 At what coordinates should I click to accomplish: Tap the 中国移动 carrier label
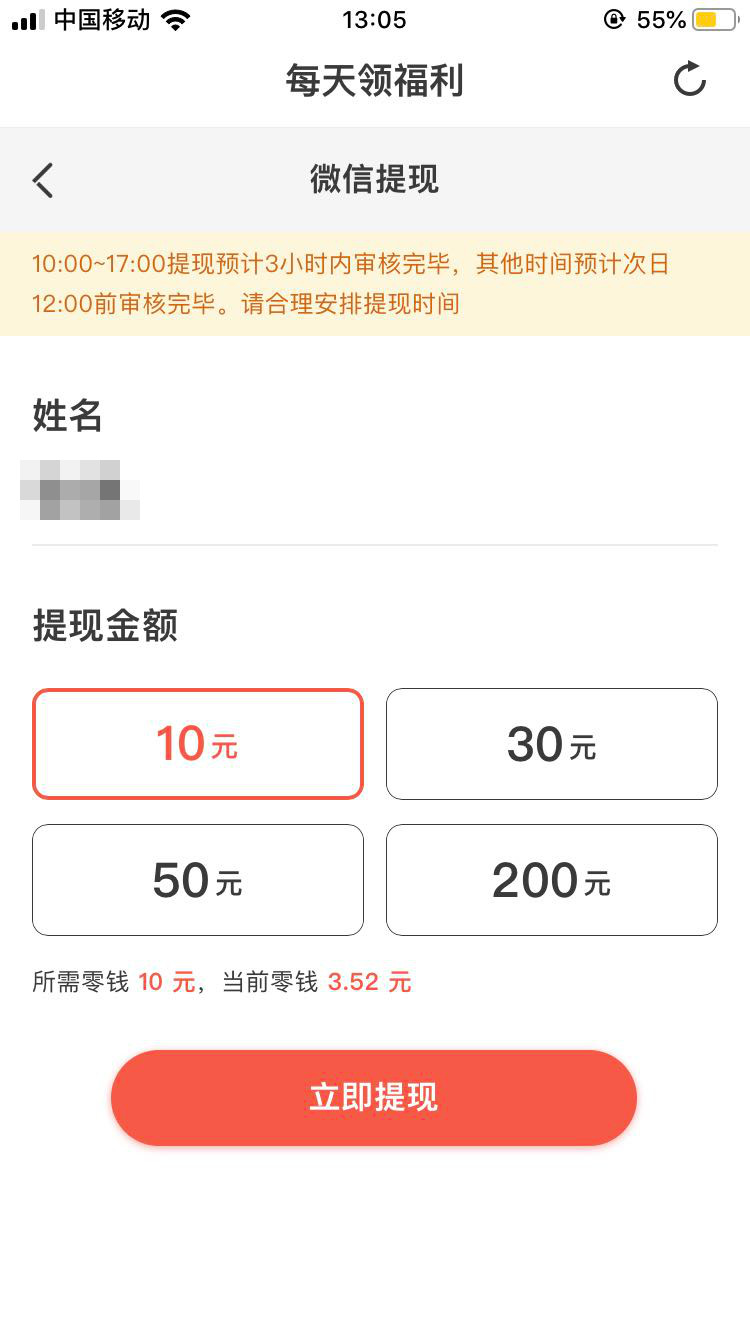(102, 20)
